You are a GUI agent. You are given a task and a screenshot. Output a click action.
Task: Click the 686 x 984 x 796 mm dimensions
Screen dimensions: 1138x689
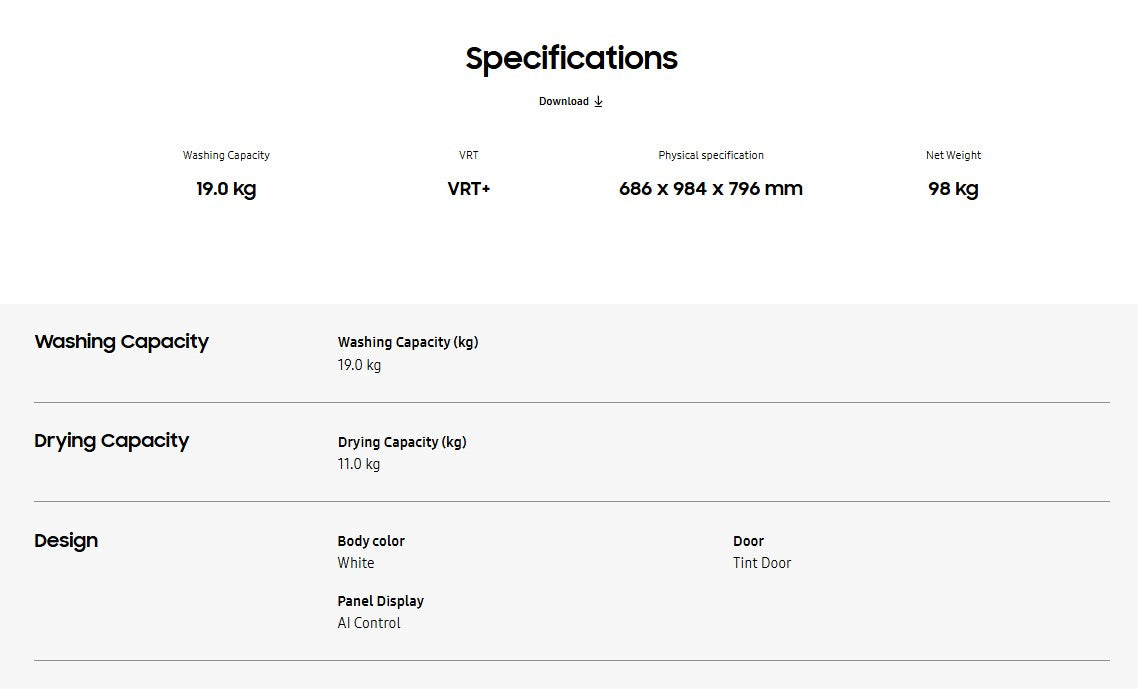(x=710, y=189)
